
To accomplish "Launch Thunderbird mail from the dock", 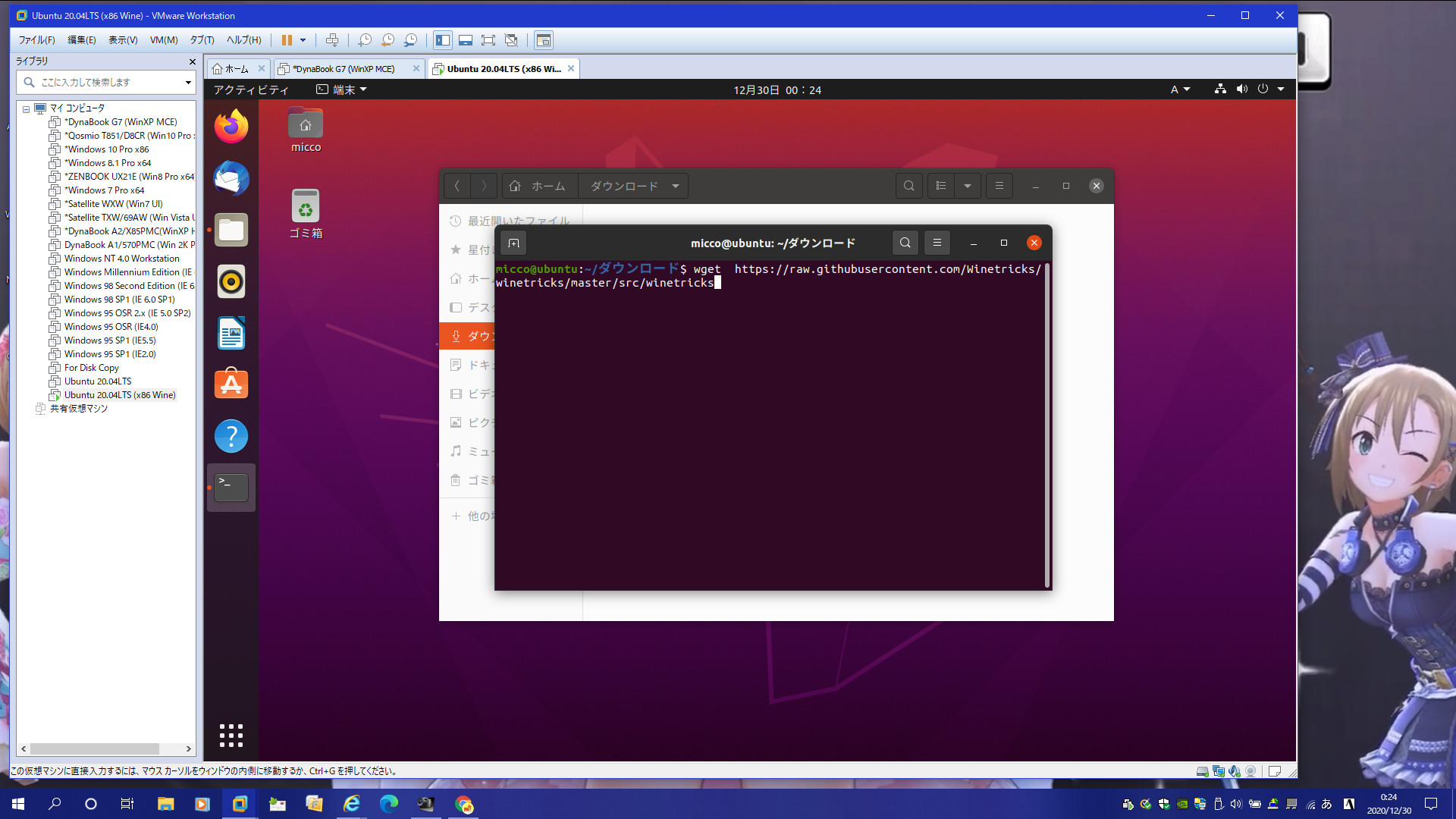I will click(231, 178).
